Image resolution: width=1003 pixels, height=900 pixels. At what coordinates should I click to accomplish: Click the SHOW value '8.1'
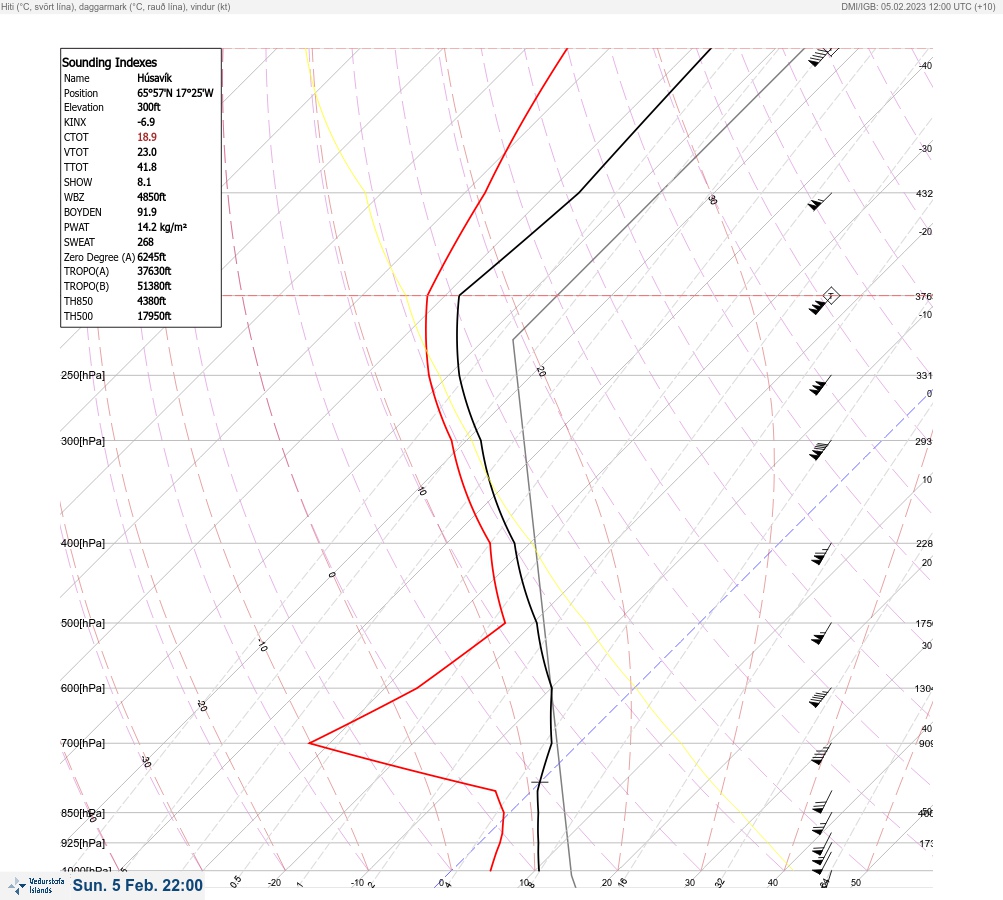tap(144, 182)
